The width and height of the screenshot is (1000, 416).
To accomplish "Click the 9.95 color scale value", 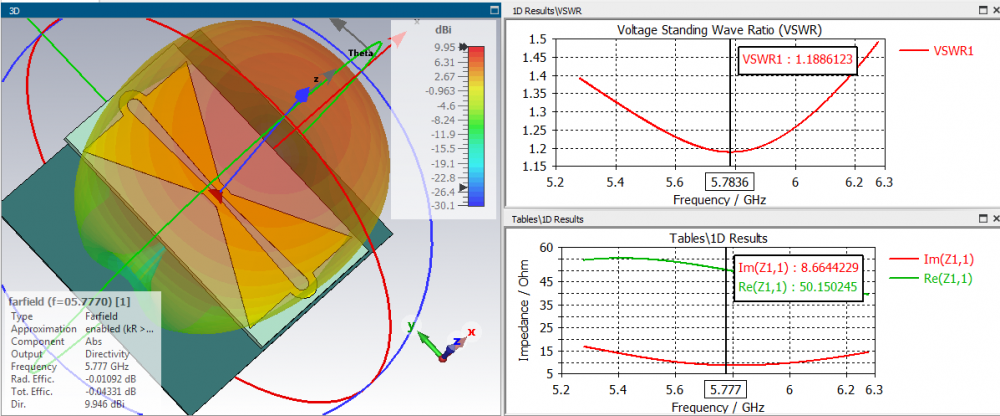I will 445,47.
